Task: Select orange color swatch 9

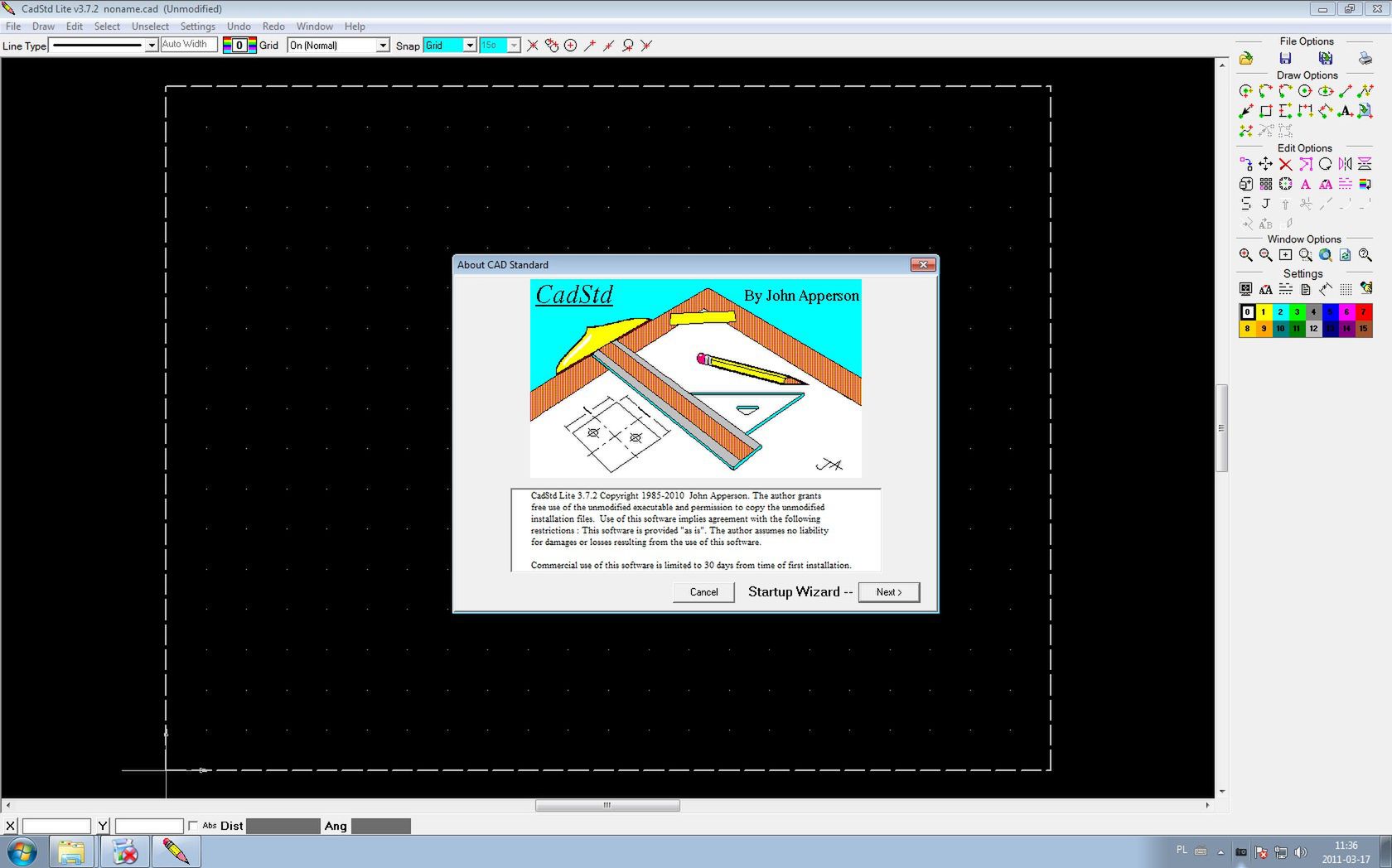Action: point(1264,329)
